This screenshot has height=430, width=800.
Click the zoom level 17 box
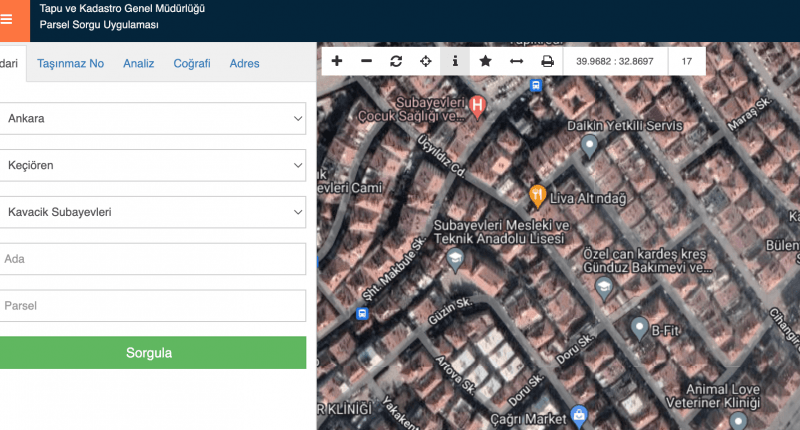(687, 61)
